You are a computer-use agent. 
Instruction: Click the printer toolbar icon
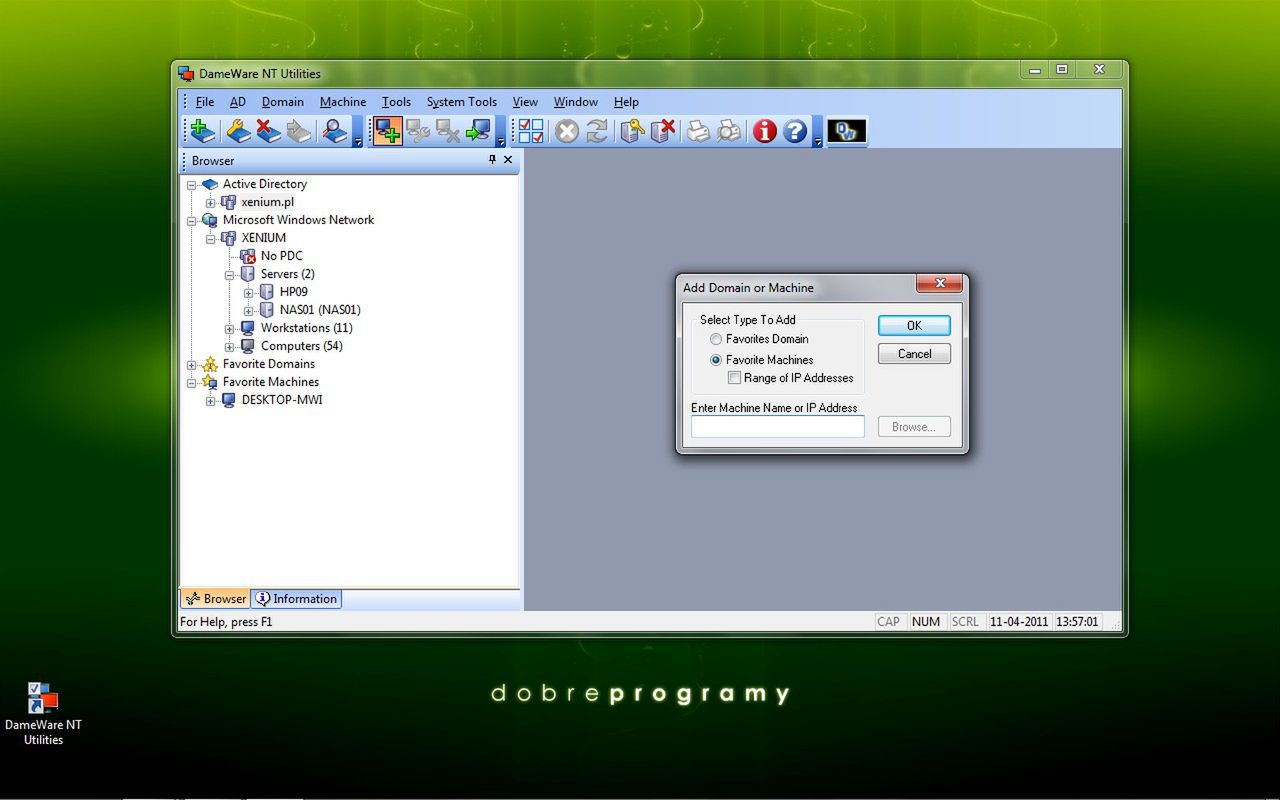[698, 131]
